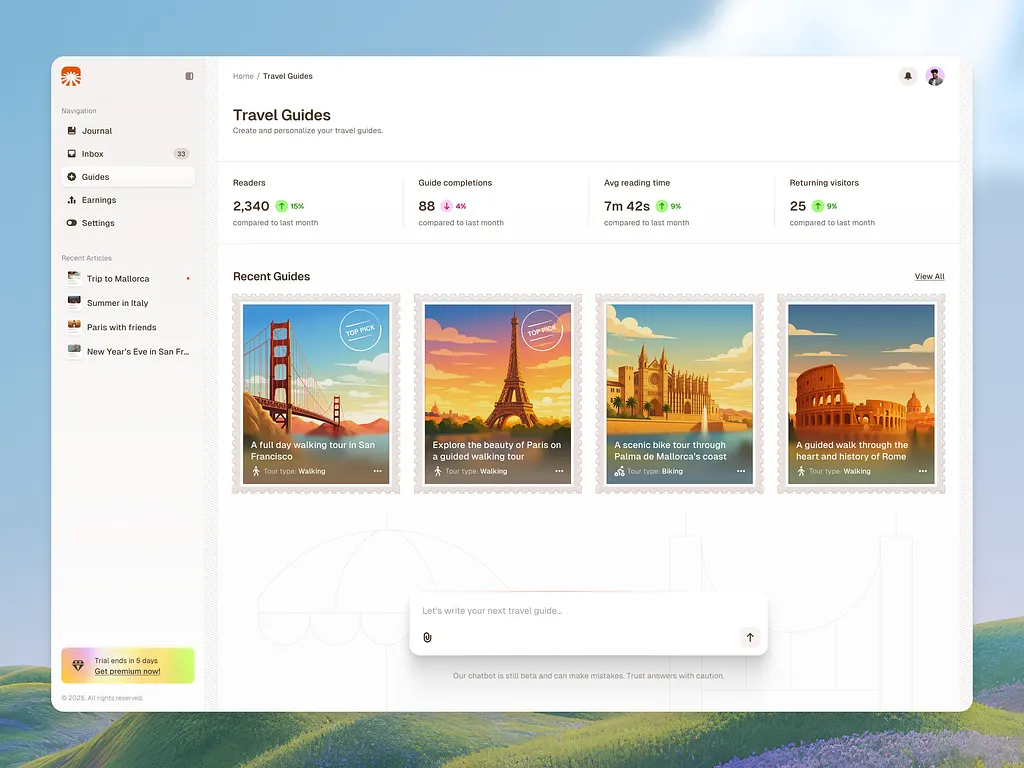Image resolution: width=1024 pixels, height=768 pixels.
Task: Attach a file using the paperclip icon
Action: click(x=427, y=637)
